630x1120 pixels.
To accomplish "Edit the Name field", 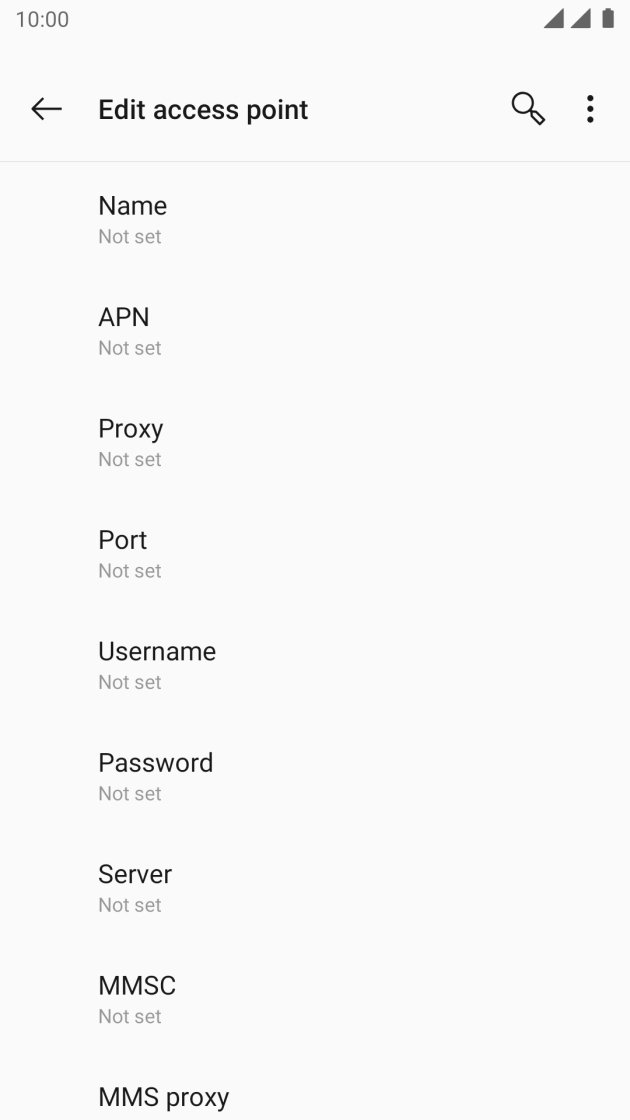I will coord(132,206).
